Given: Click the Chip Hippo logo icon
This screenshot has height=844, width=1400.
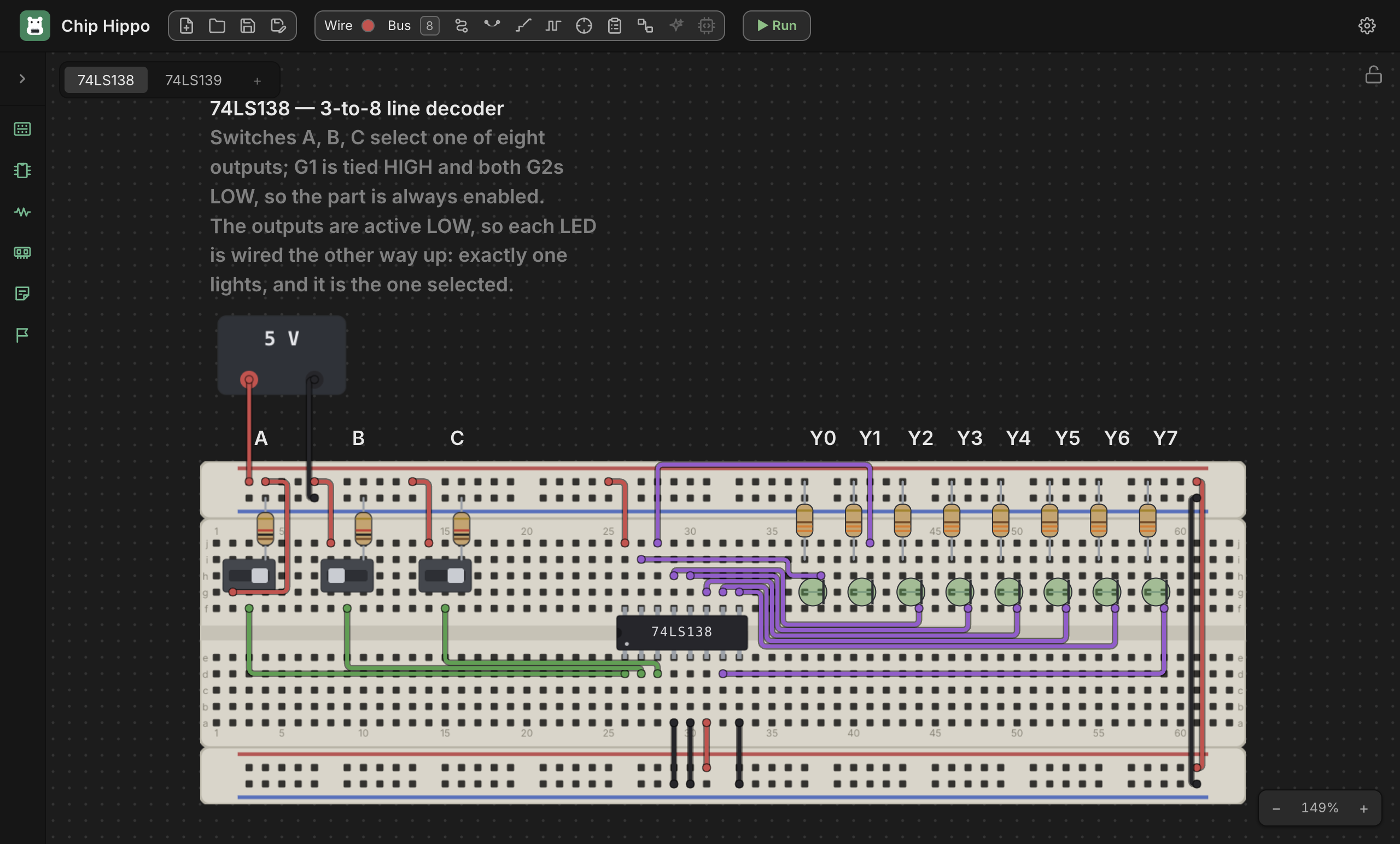Looking at the screenshot, I should click(34, 26).
